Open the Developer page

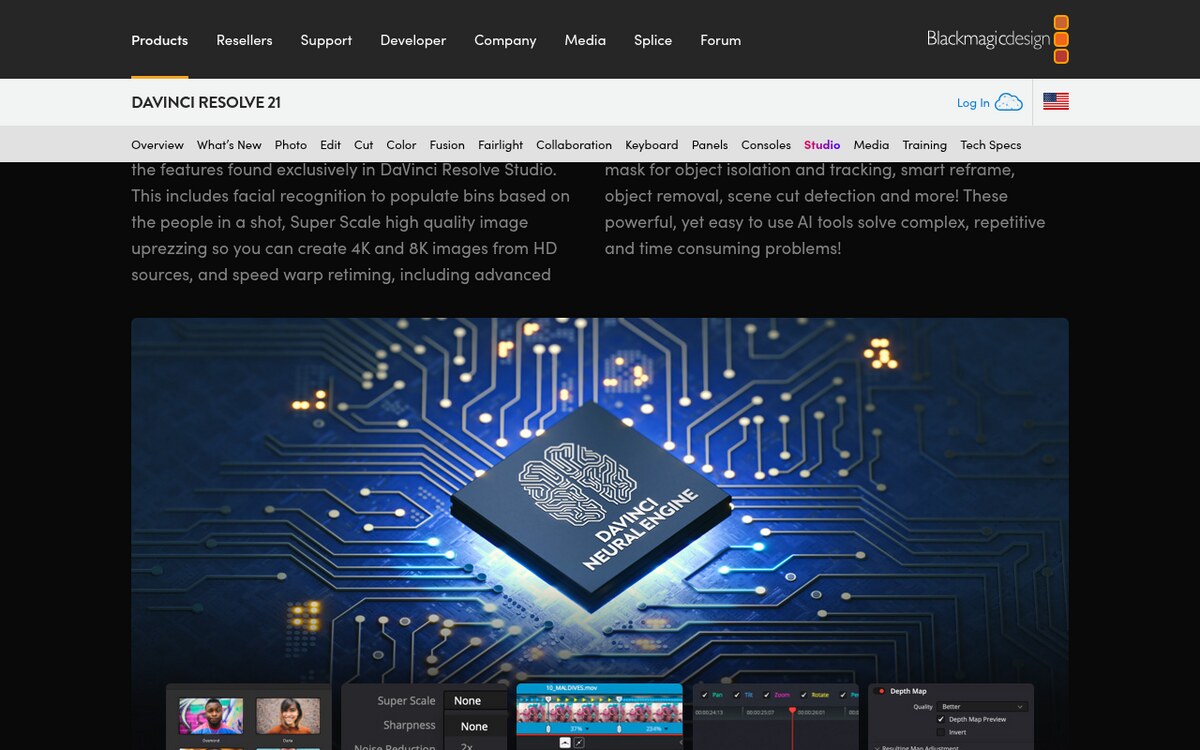pos(413,40)
